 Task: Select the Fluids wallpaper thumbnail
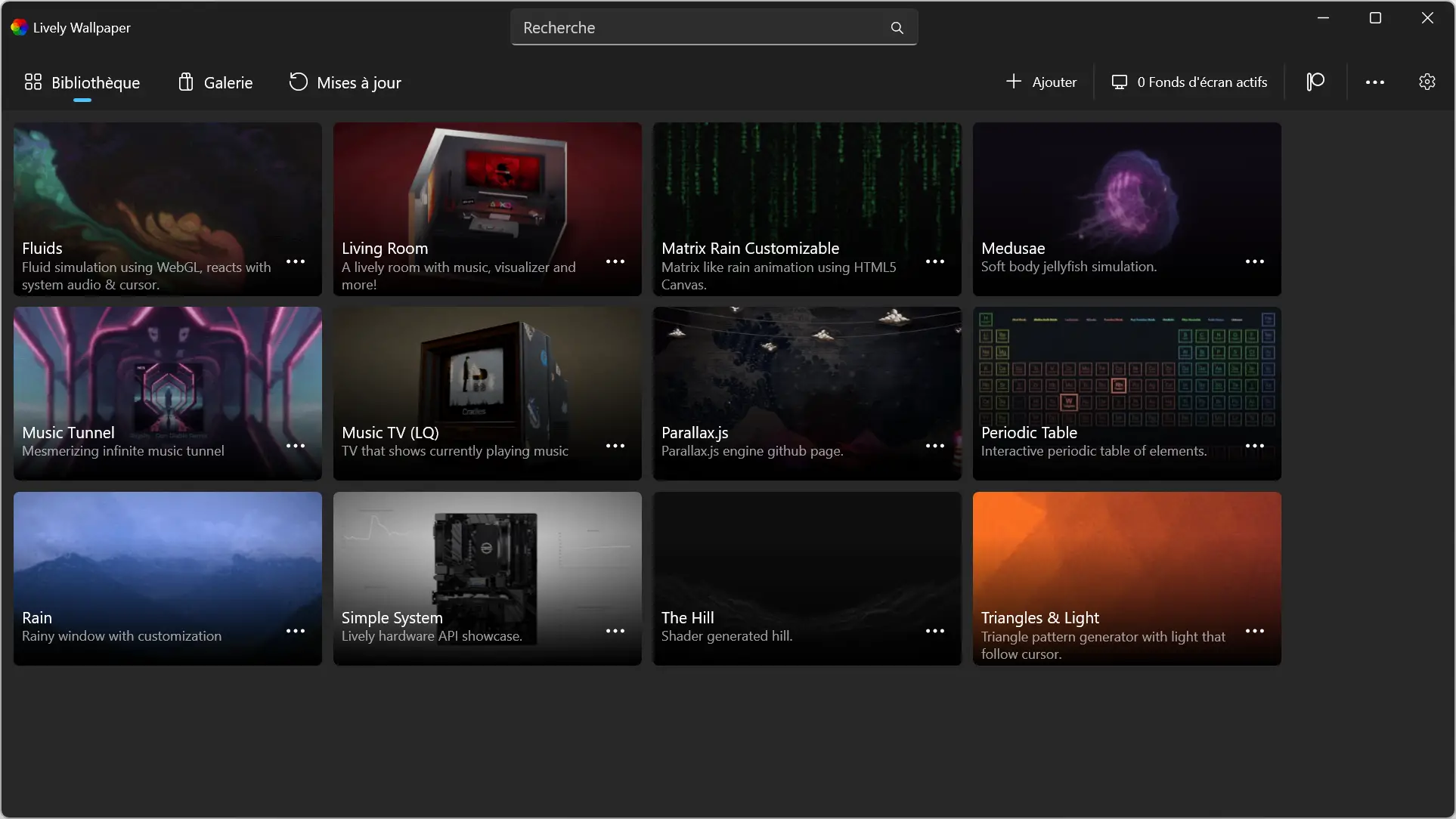pos(168,209)
